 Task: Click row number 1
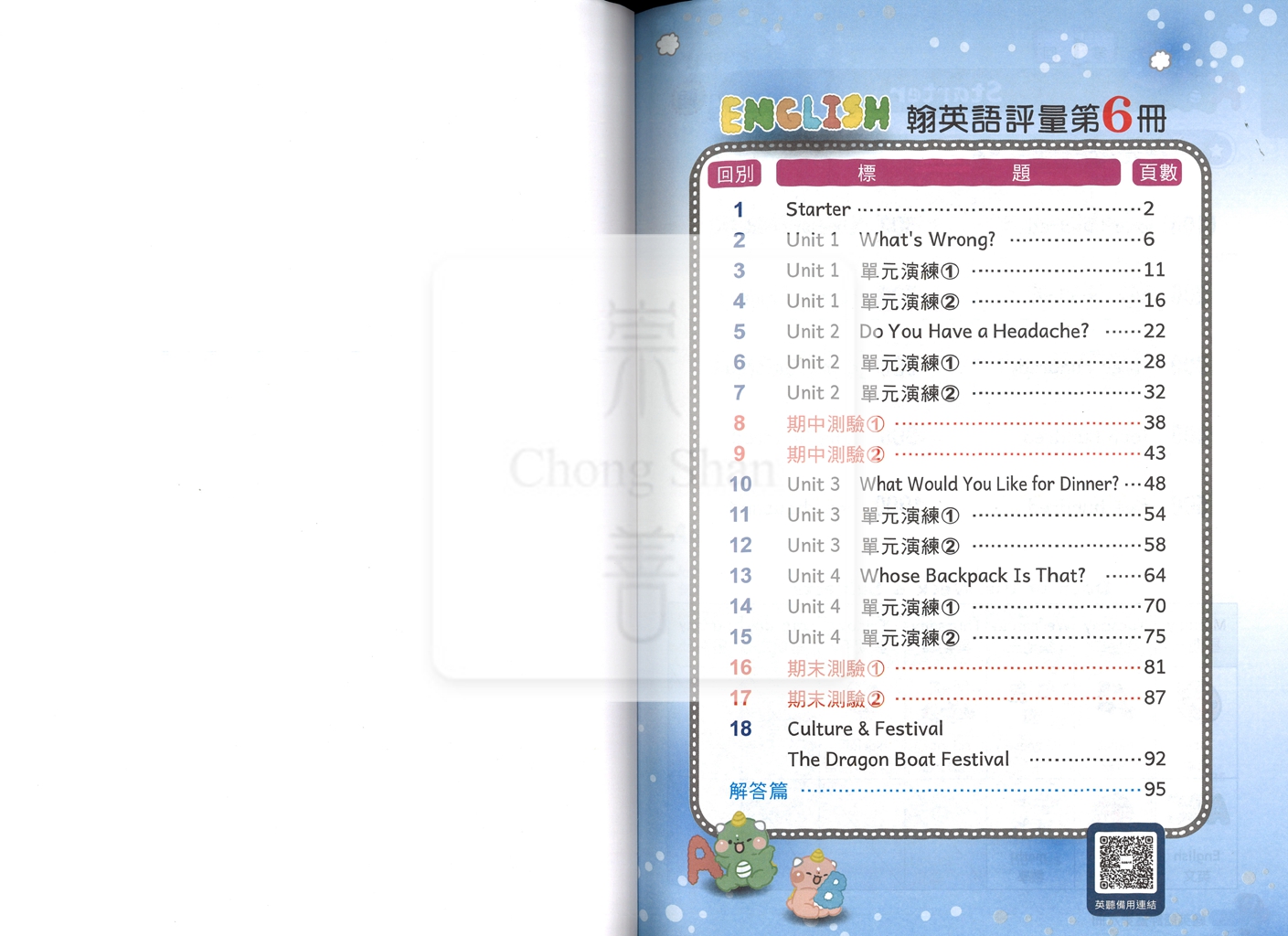[738, 209]
